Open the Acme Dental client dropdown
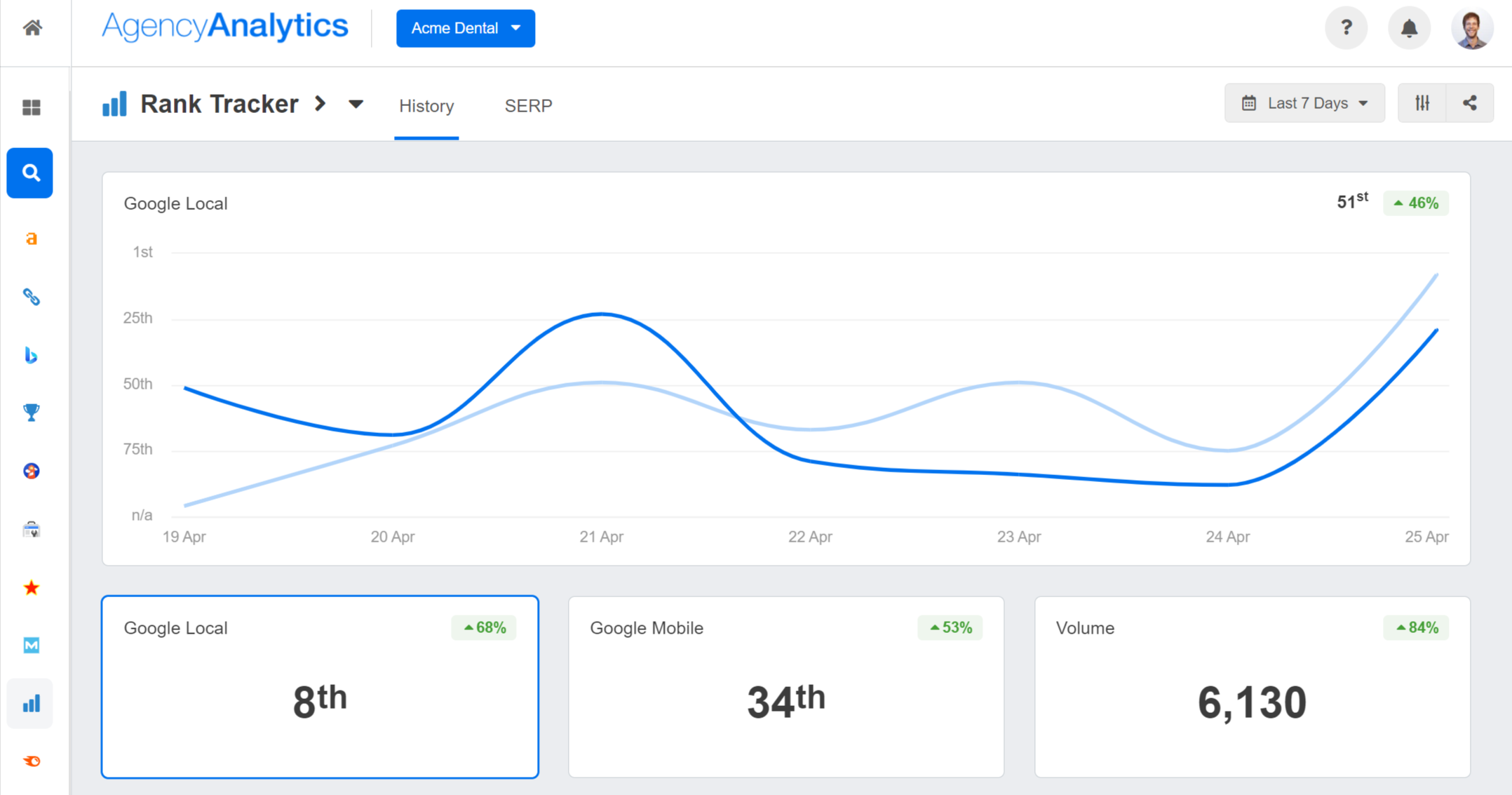The image size is (1512, 795). (465, 28)
